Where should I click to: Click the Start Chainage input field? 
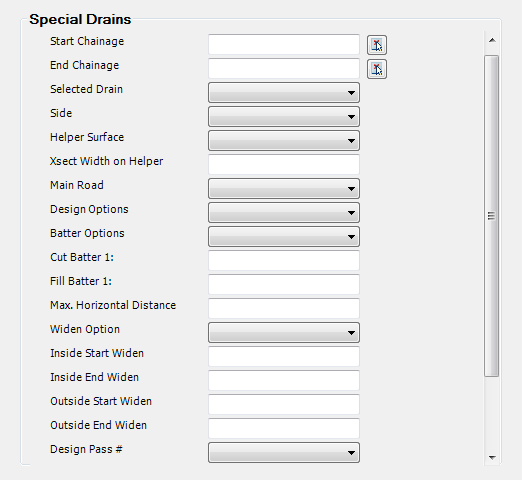(284, 44)
